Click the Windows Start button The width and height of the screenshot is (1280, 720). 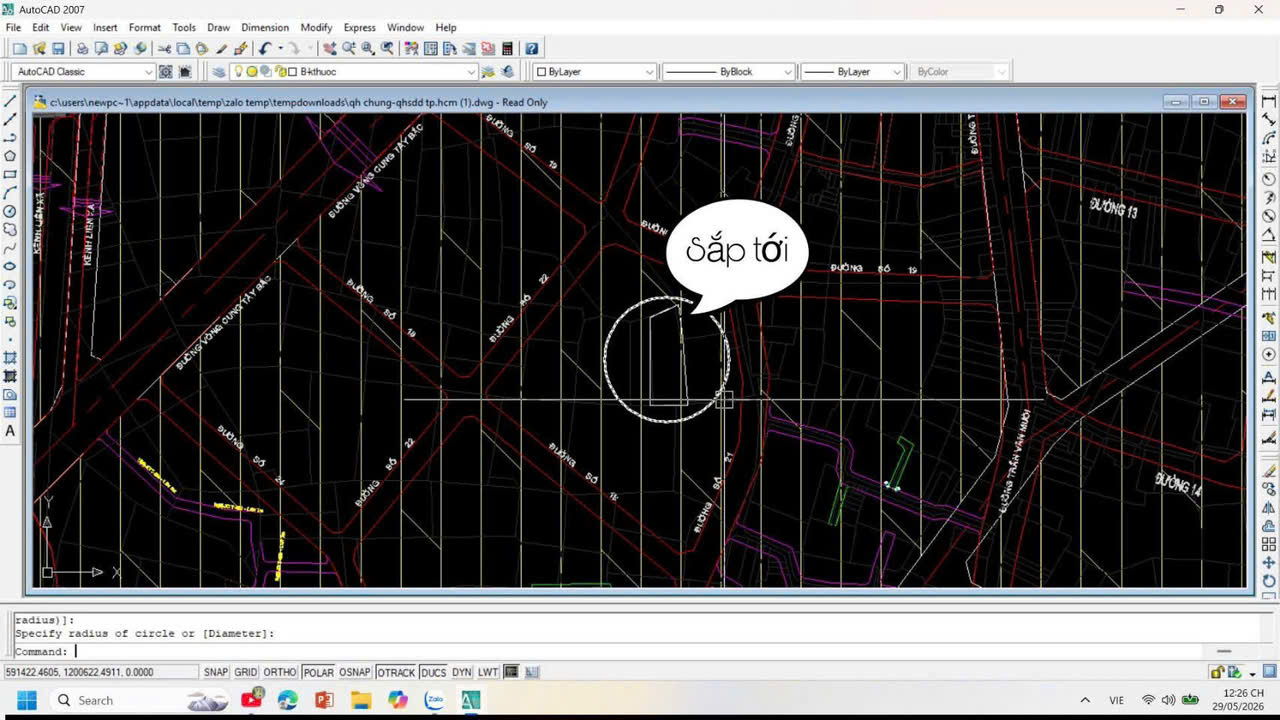[26, 700]
